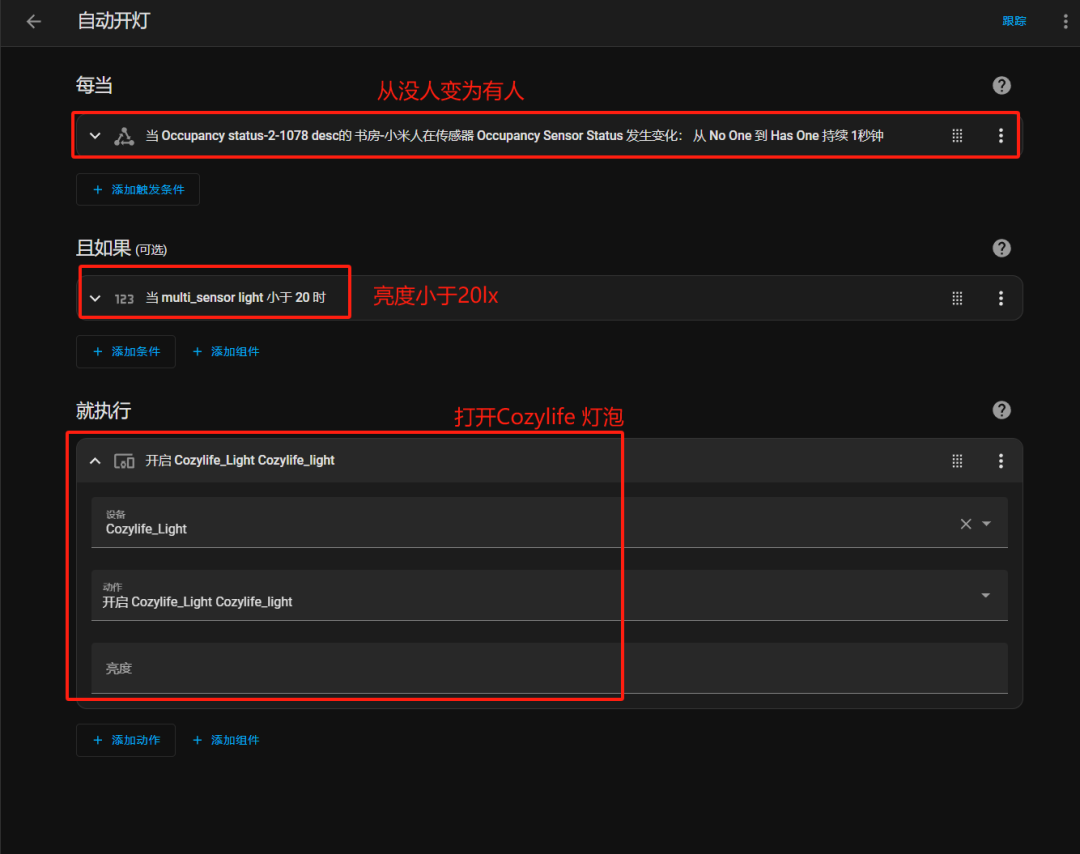Open the 设备 device dropdown

pos(986,524)
